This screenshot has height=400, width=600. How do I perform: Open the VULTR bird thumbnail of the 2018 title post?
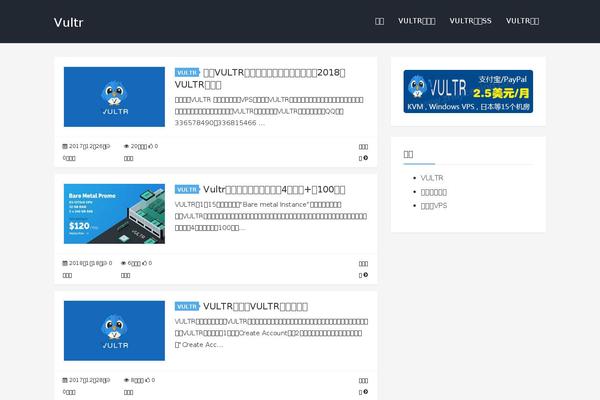pyautogui.click(x=114, y=97)
